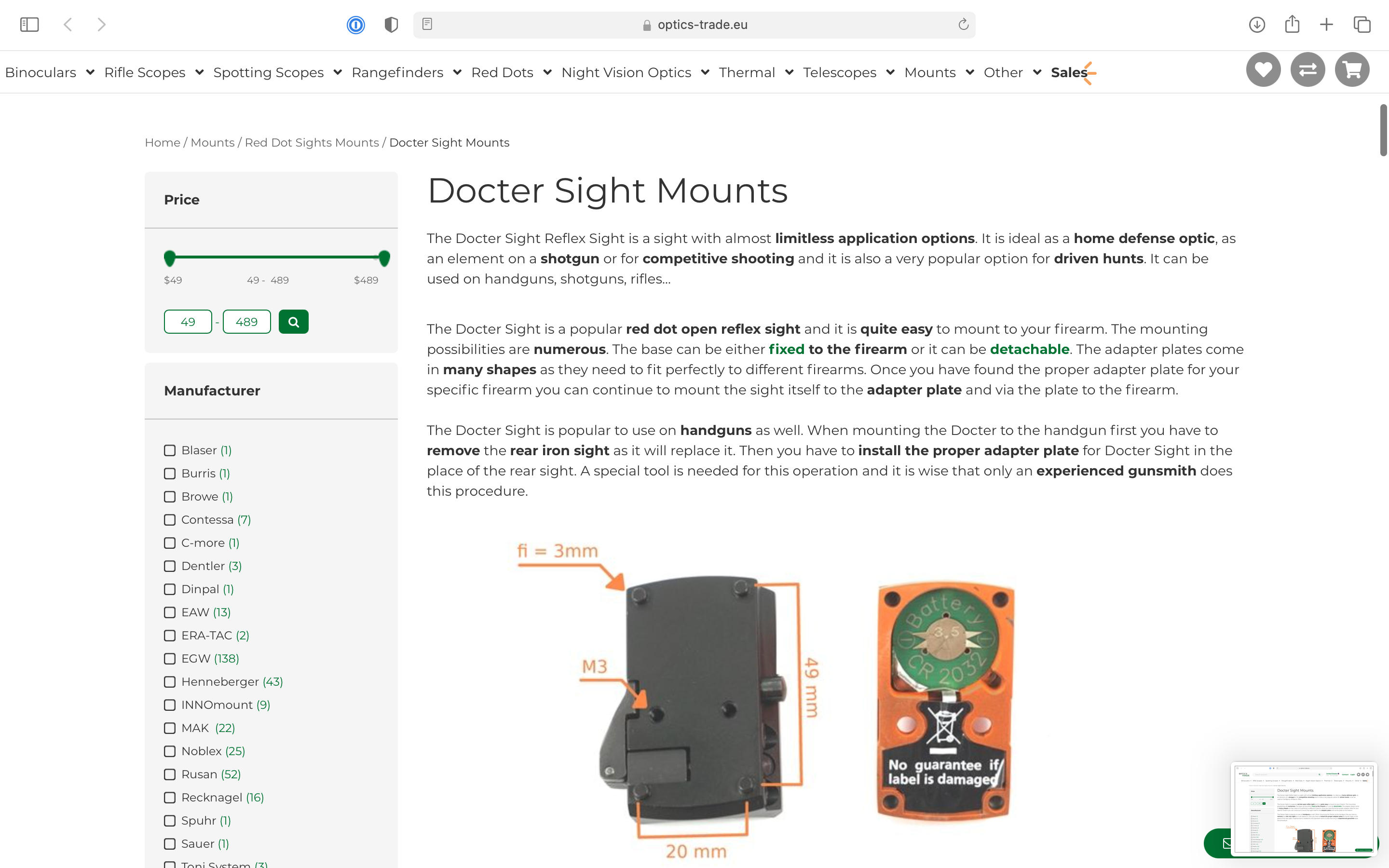
Task: Check the Blaser manufacturer filter
Action: click(170, 451)
